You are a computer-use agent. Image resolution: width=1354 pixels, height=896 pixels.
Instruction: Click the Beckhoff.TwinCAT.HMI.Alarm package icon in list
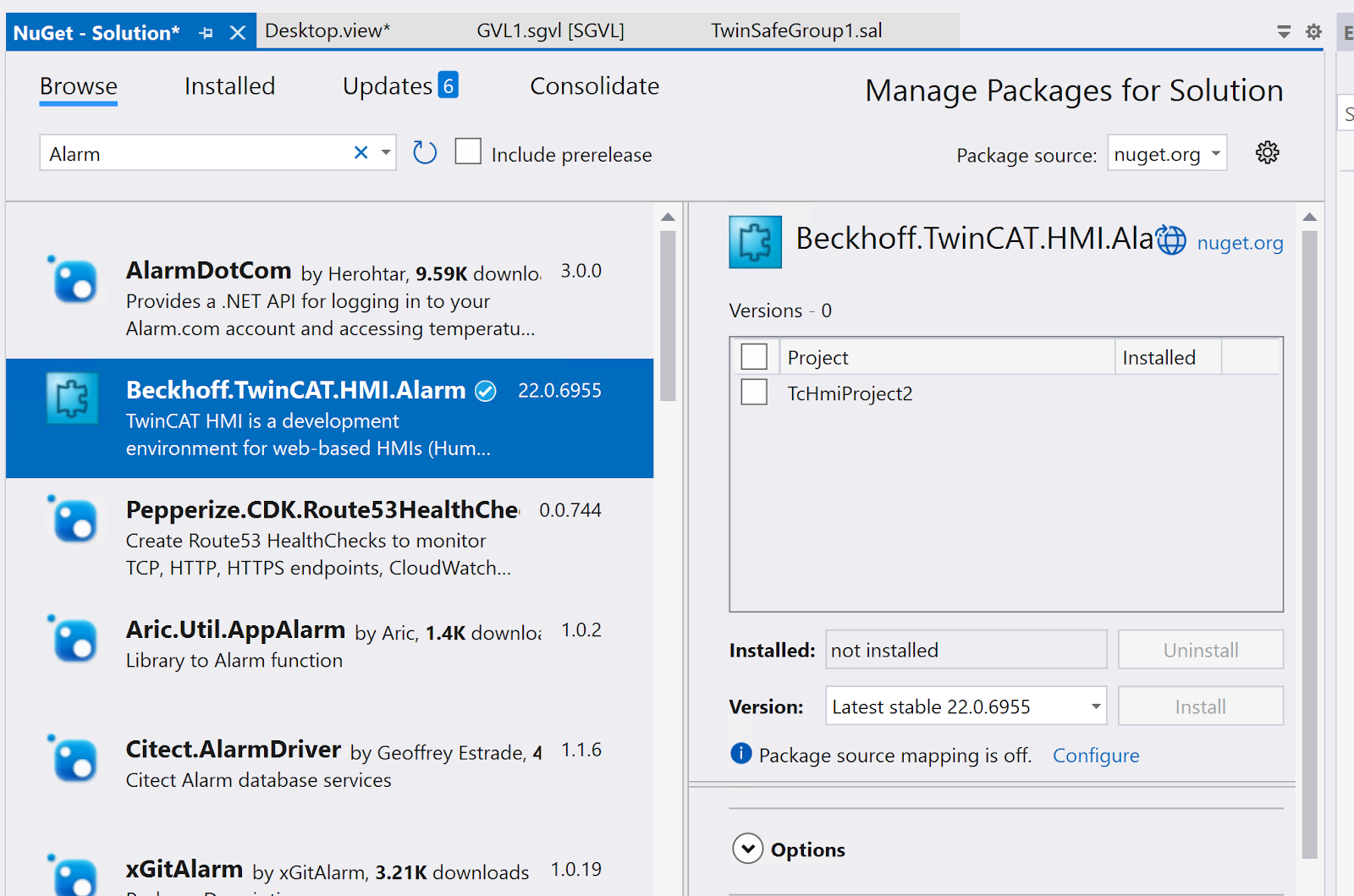[x=72, y=399]
